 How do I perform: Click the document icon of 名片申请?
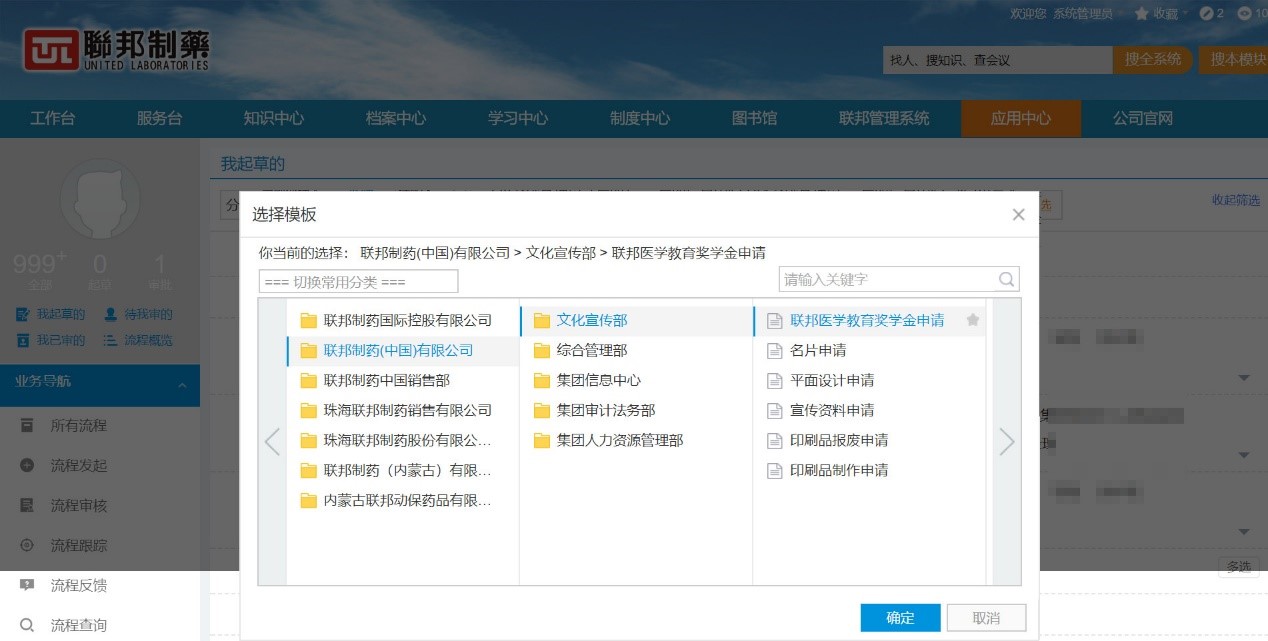click(x=774, y=351)
